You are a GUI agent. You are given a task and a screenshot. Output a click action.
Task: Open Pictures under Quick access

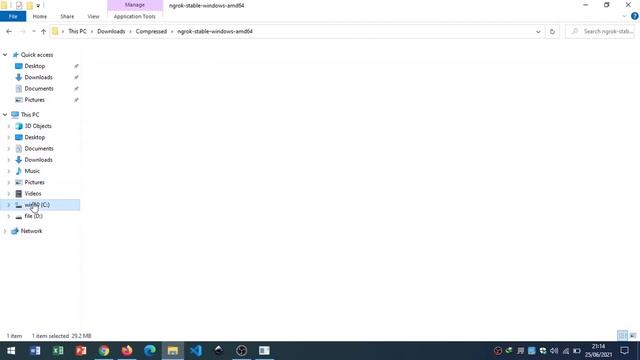(x=35, y=100)
